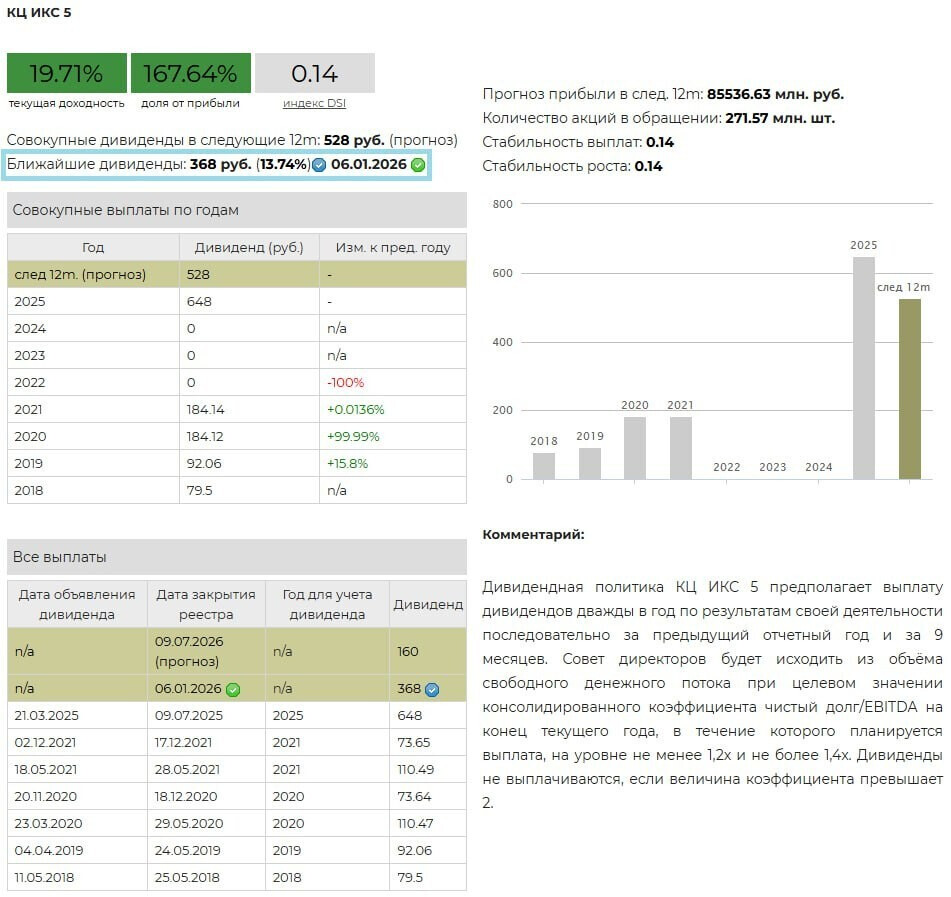
Task: Click the 2018 bar in dividend chart
Action: tap(544, 466)
